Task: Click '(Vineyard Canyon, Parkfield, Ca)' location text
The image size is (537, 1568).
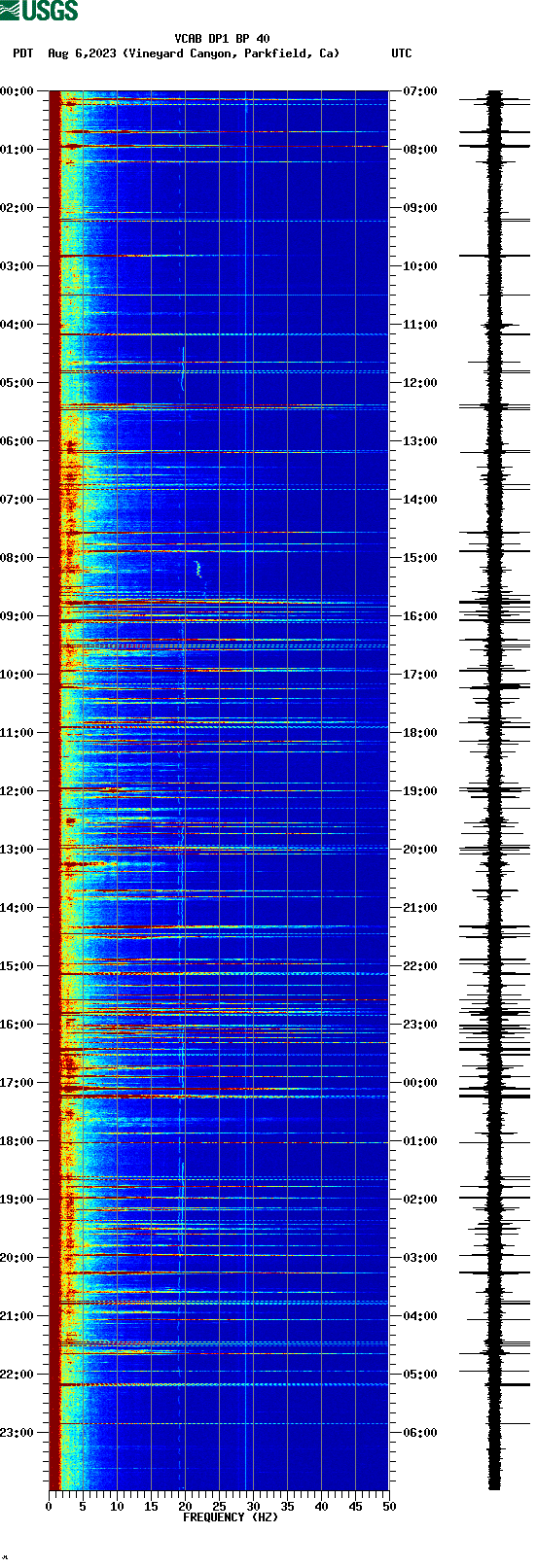Action: (x=232, y=53)
